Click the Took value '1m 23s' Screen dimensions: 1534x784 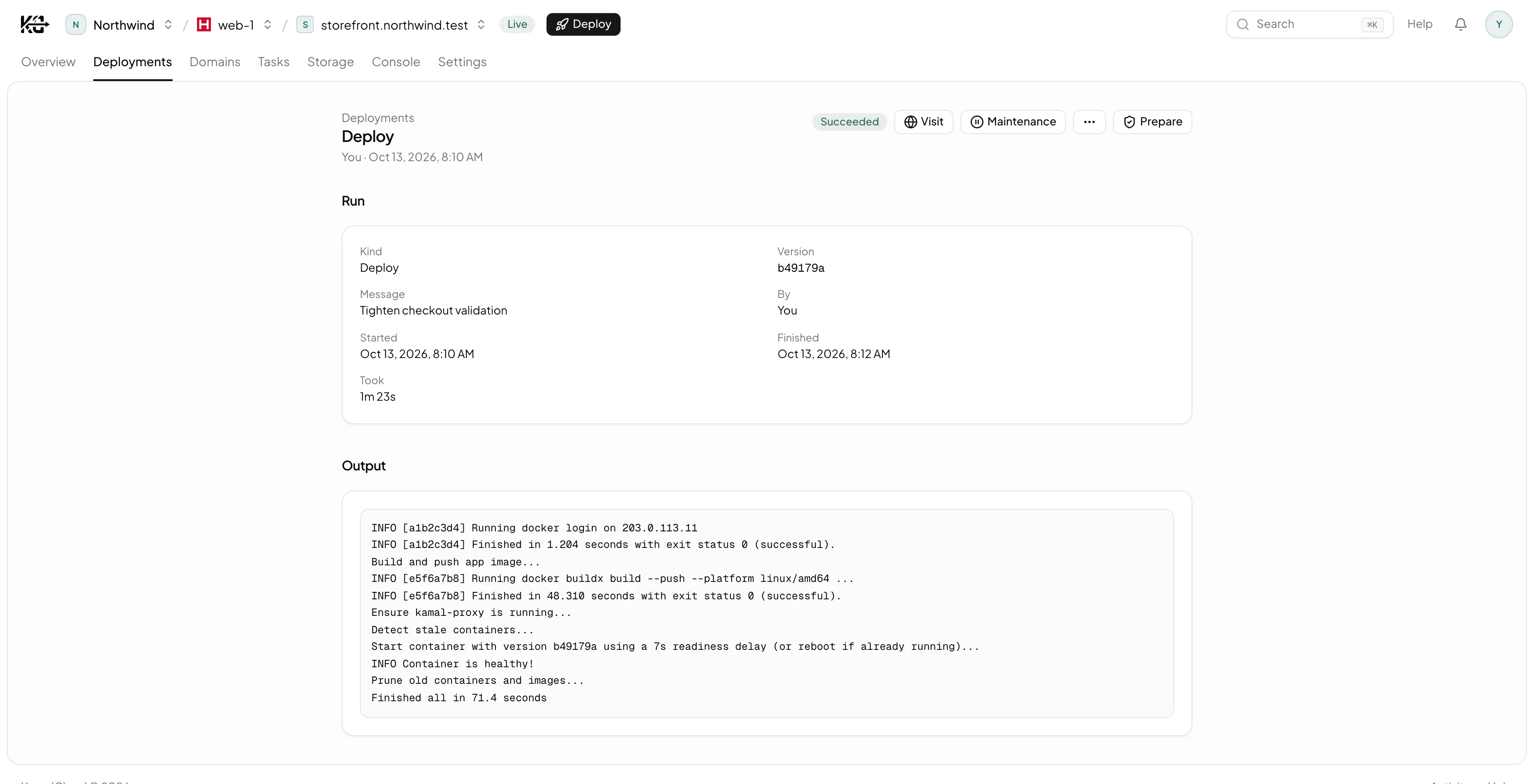pyautogui.click(x=377, y=396)
